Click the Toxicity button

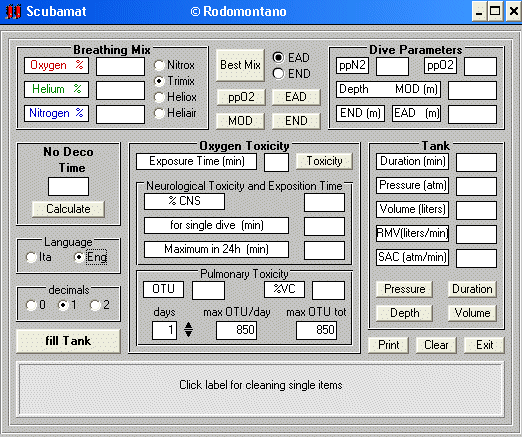click(x=324, y=161)
